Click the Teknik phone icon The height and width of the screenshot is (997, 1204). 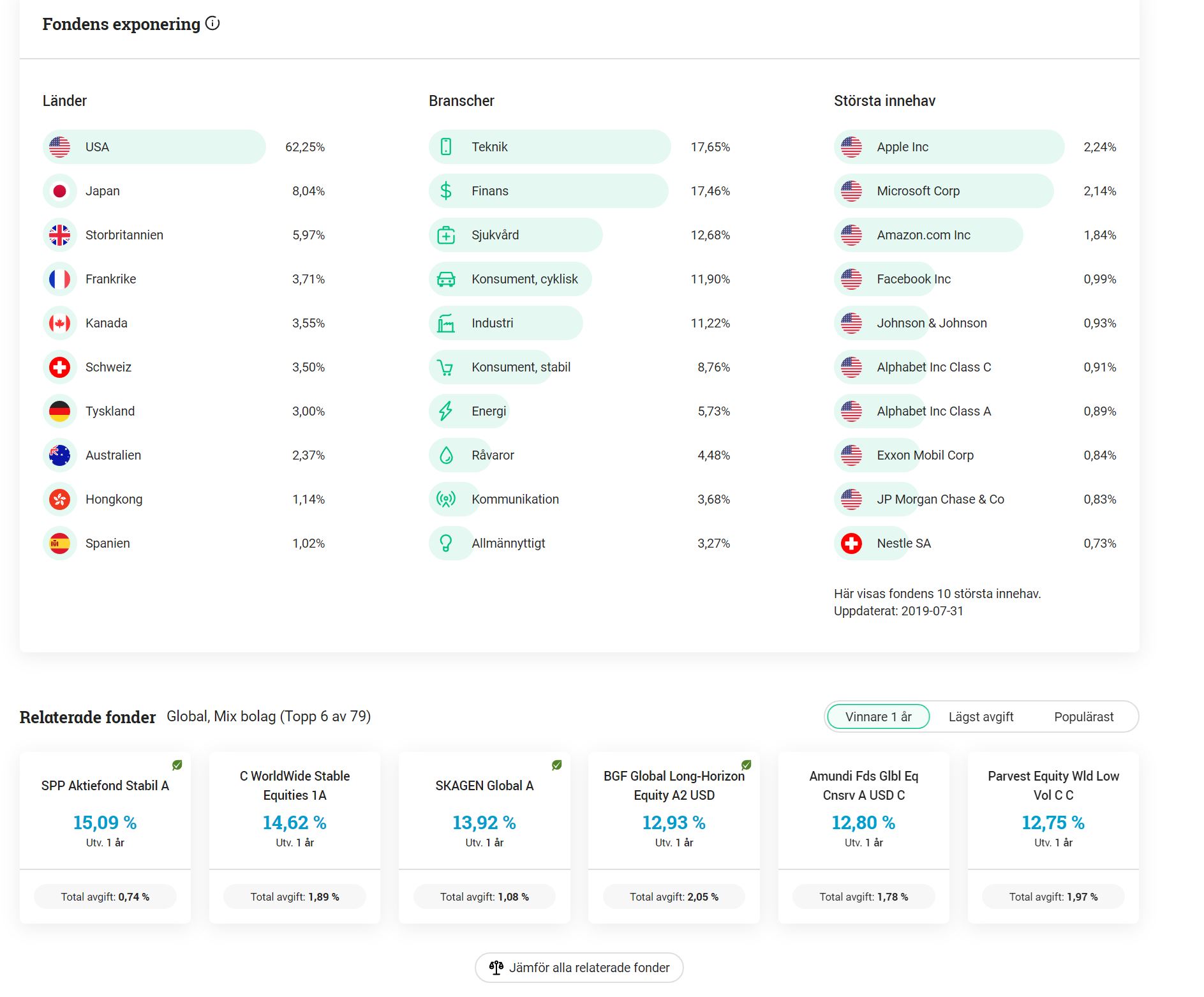point(446,147)
